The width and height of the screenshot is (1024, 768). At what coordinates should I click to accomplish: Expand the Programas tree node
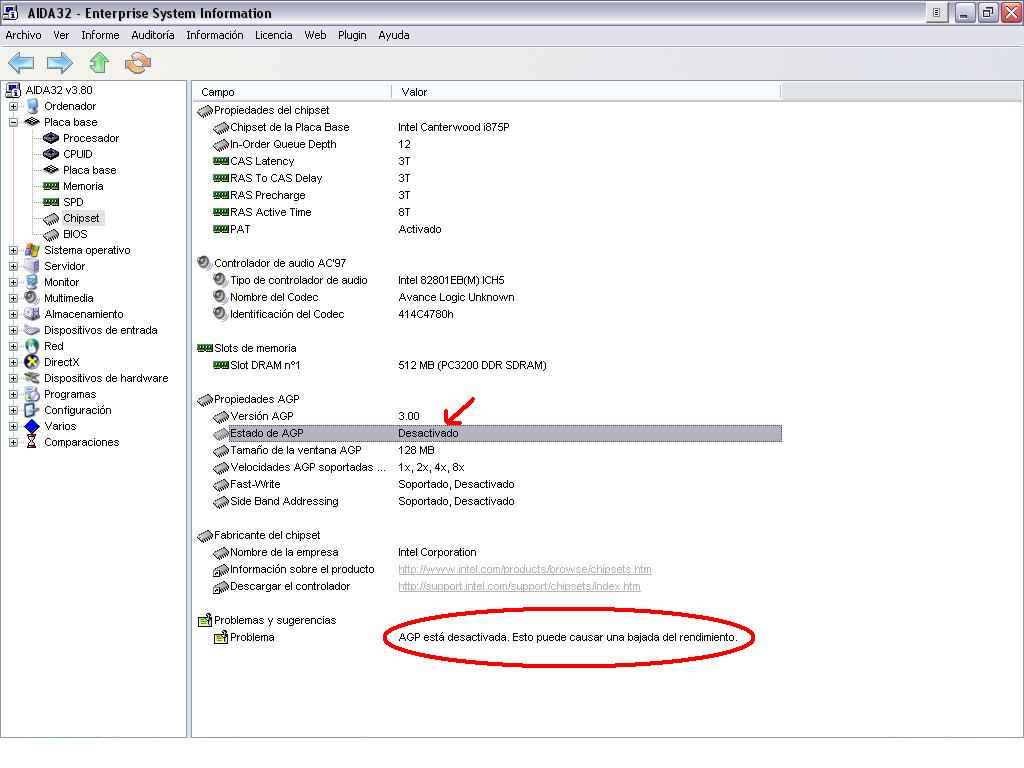13,394
